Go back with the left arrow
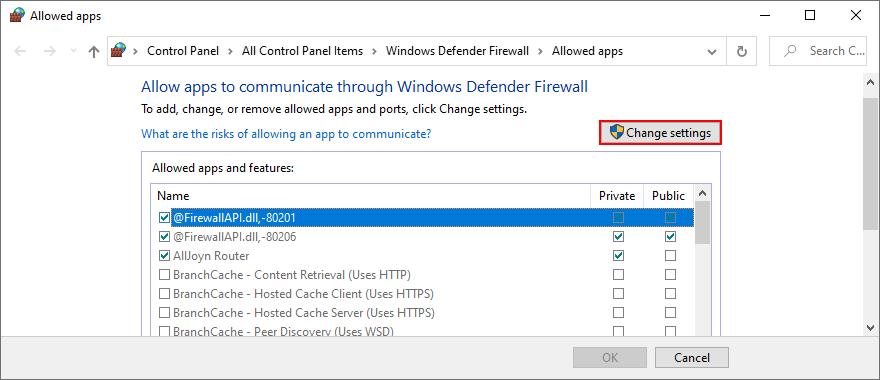Viewport: 880px width, 380px height. point(20,52)
